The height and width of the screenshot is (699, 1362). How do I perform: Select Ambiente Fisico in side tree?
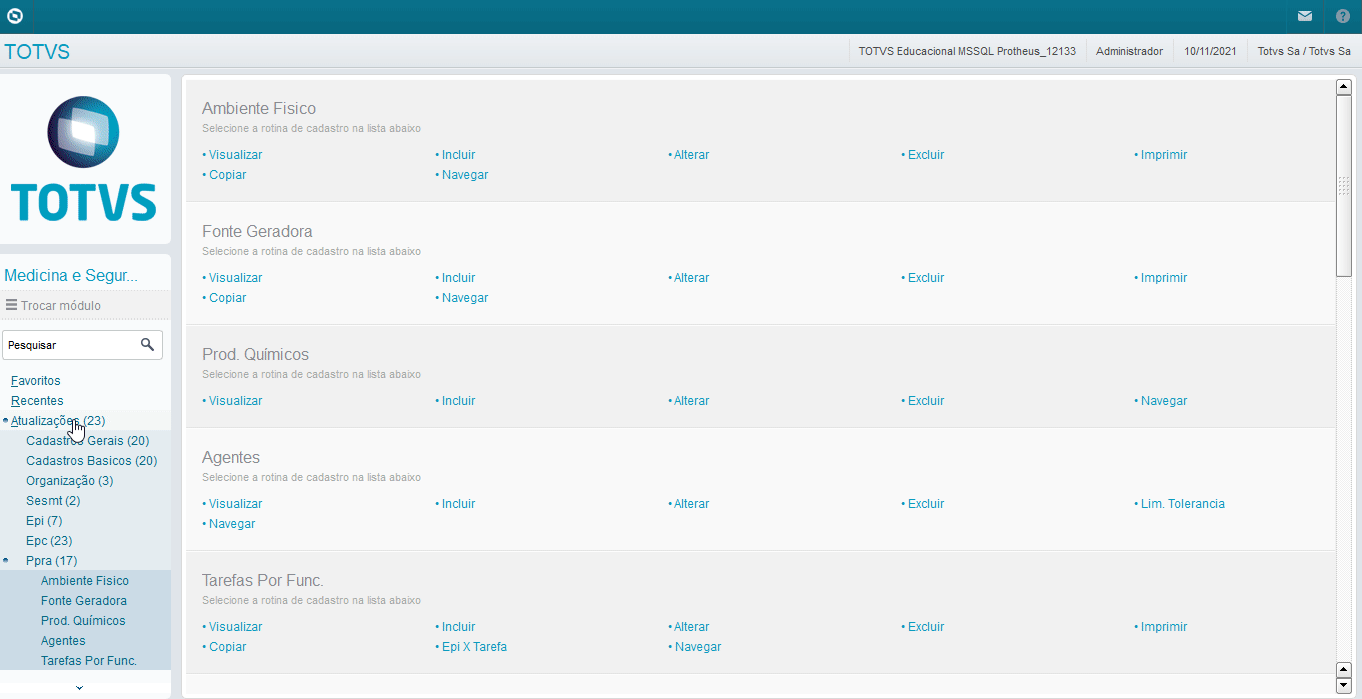point(85,581)
